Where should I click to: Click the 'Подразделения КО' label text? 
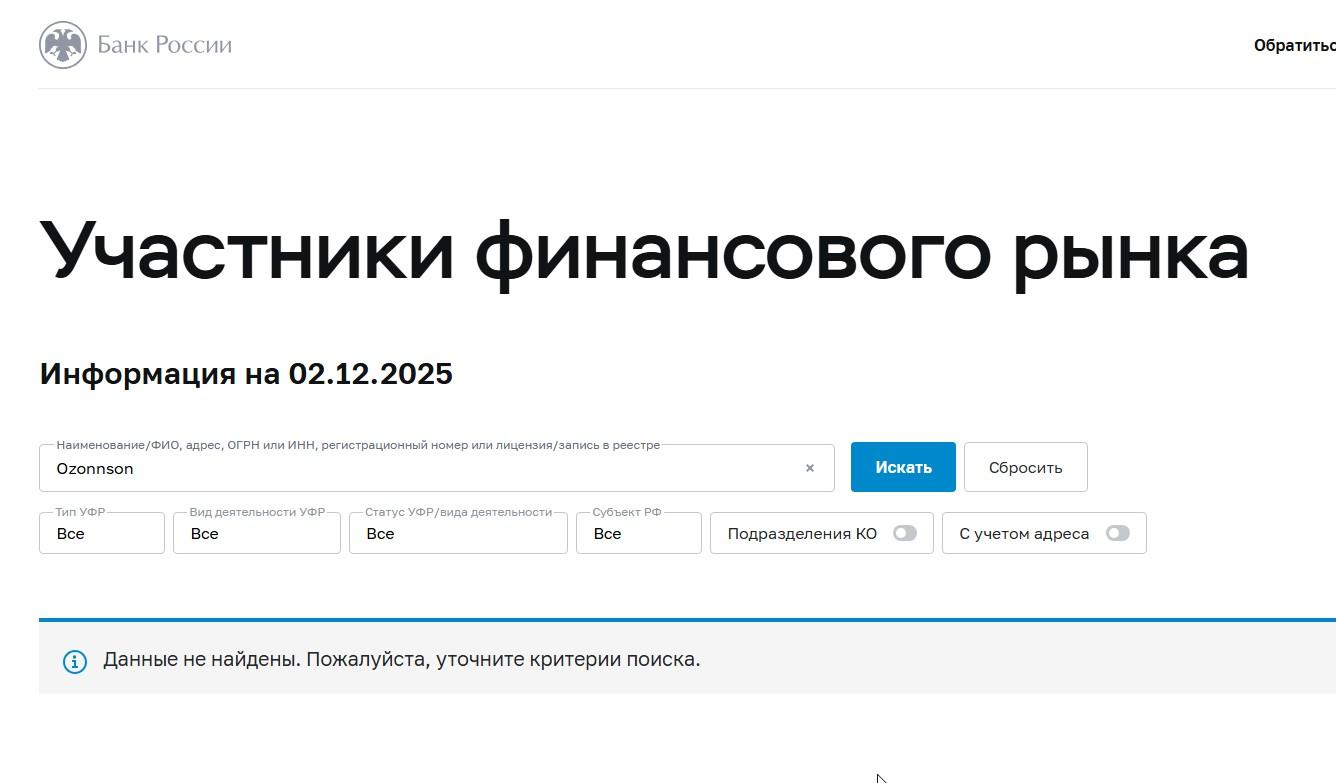(801, 534)
